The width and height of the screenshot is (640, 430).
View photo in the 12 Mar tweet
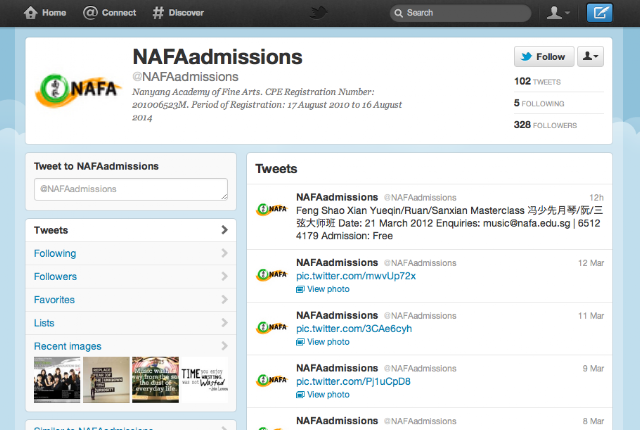323,289
